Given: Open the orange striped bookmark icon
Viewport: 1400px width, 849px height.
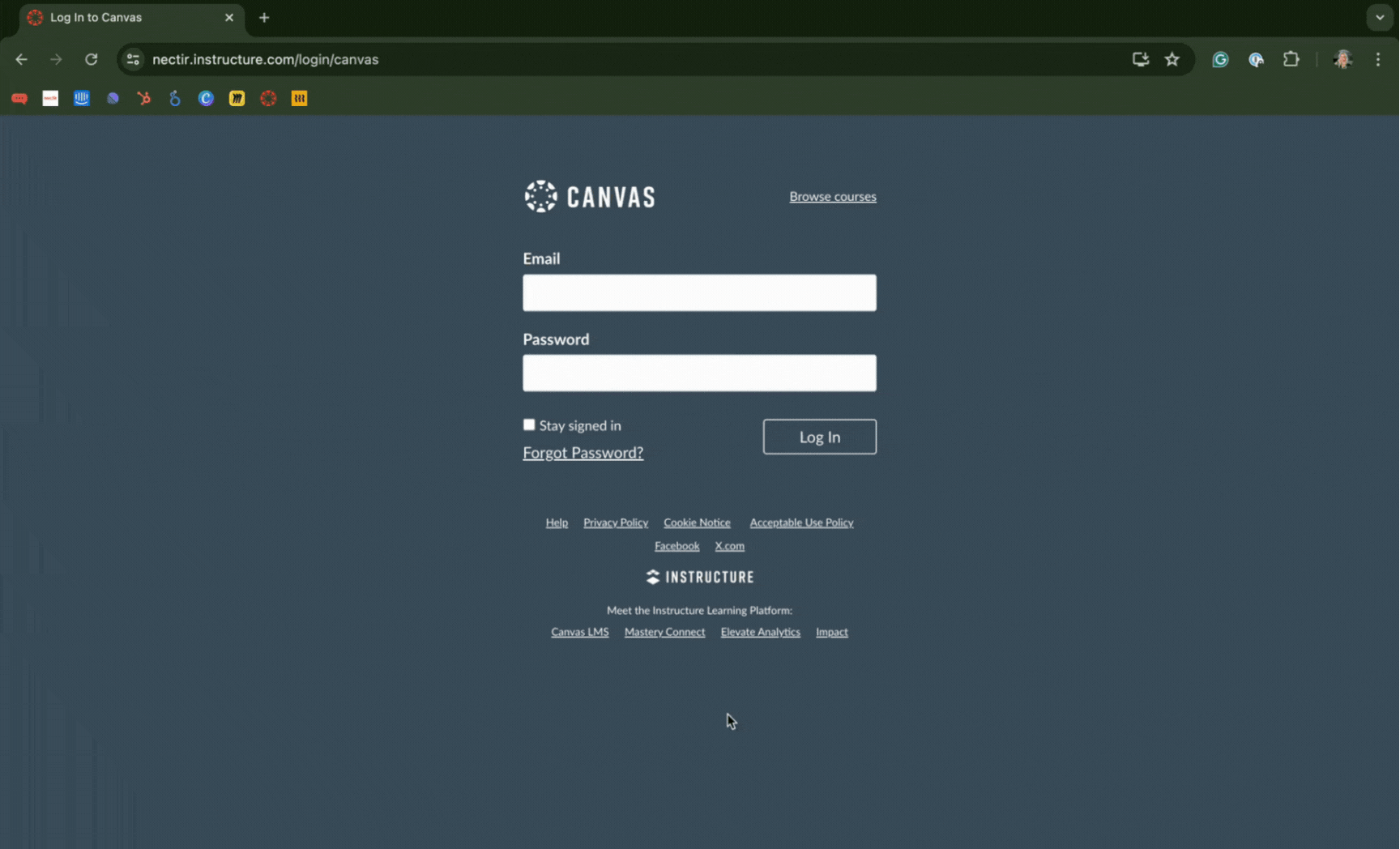Looking at the screenshot, I should [x=300, y=99].
